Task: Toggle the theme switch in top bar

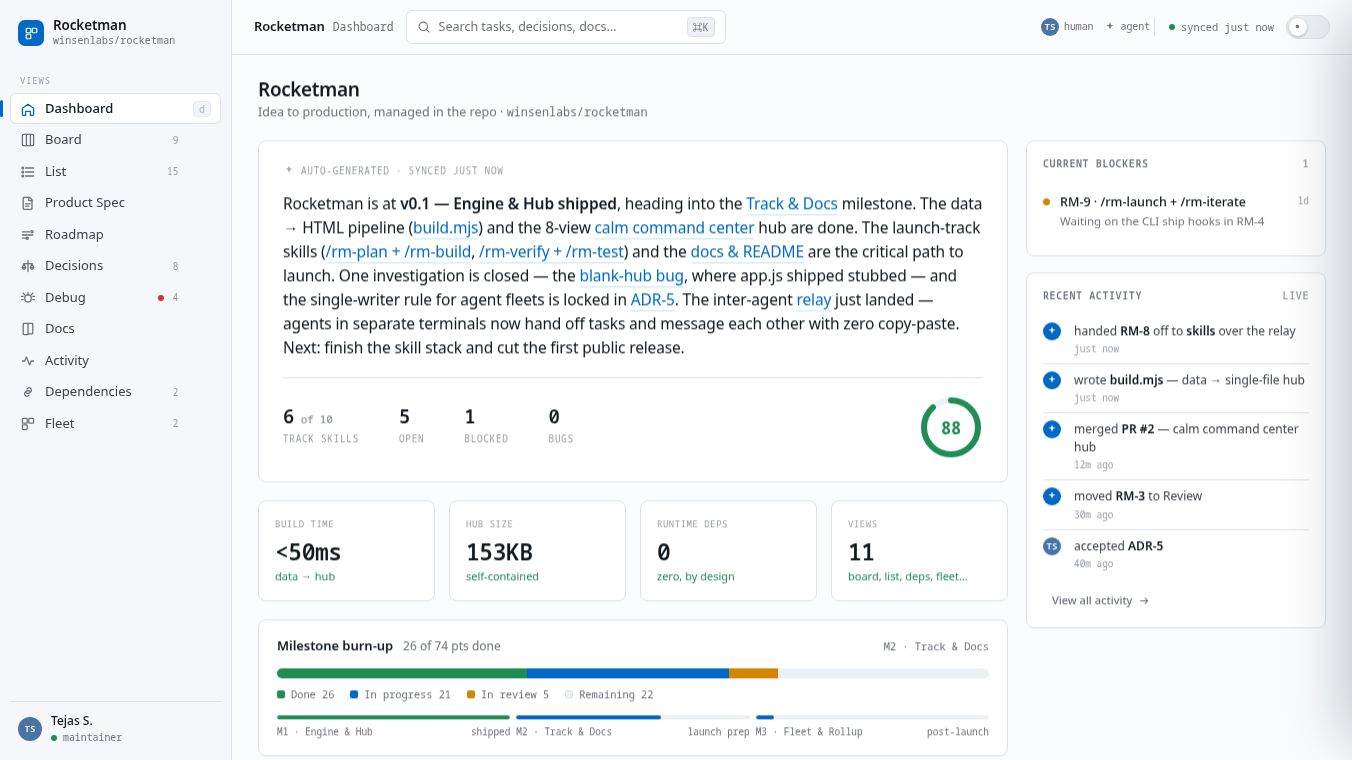Action: 1308,27
